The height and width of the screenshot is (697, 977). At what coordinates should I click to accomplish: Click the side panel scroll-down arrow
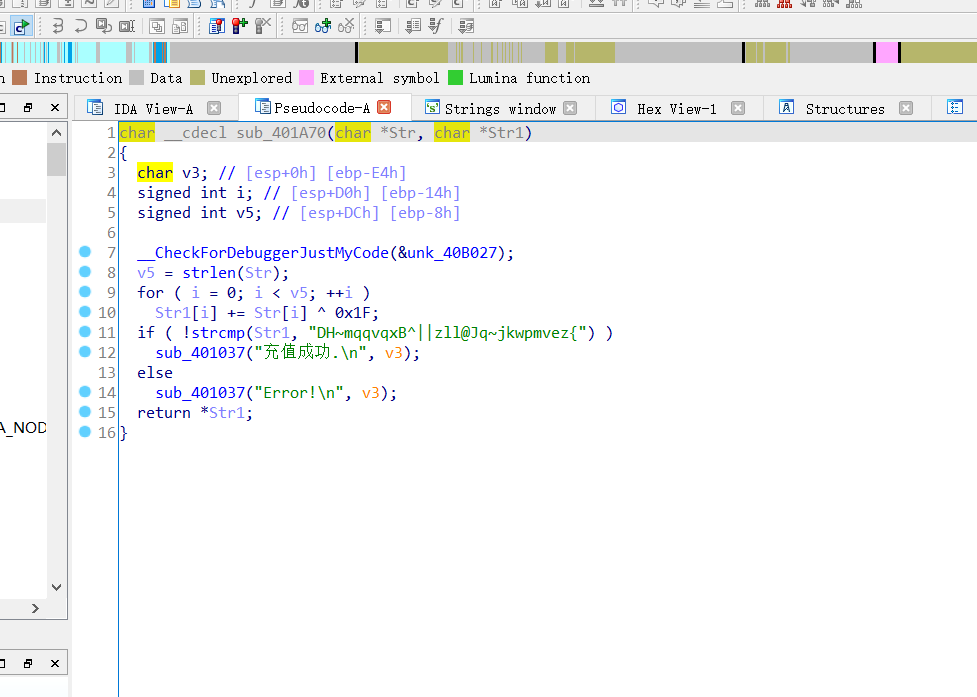[57, 587]
